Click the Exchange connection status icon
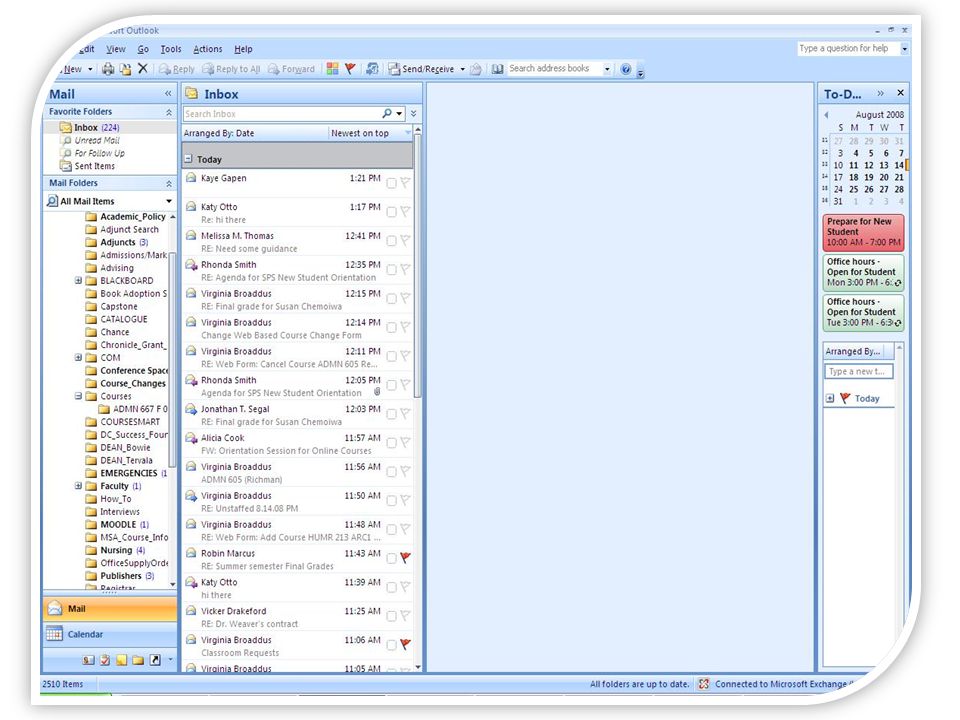This screenshot has width=960, height=720. (x=704, y=684)
